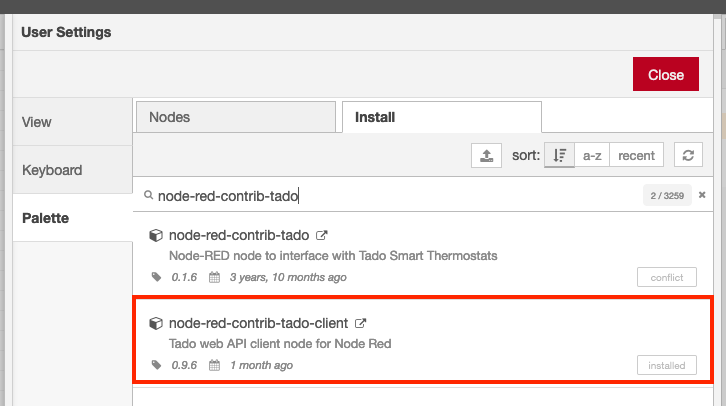Viewport: 726px width, 406px height.
Task: Click the relevance sort order icon
Action: tap(560, 155)
